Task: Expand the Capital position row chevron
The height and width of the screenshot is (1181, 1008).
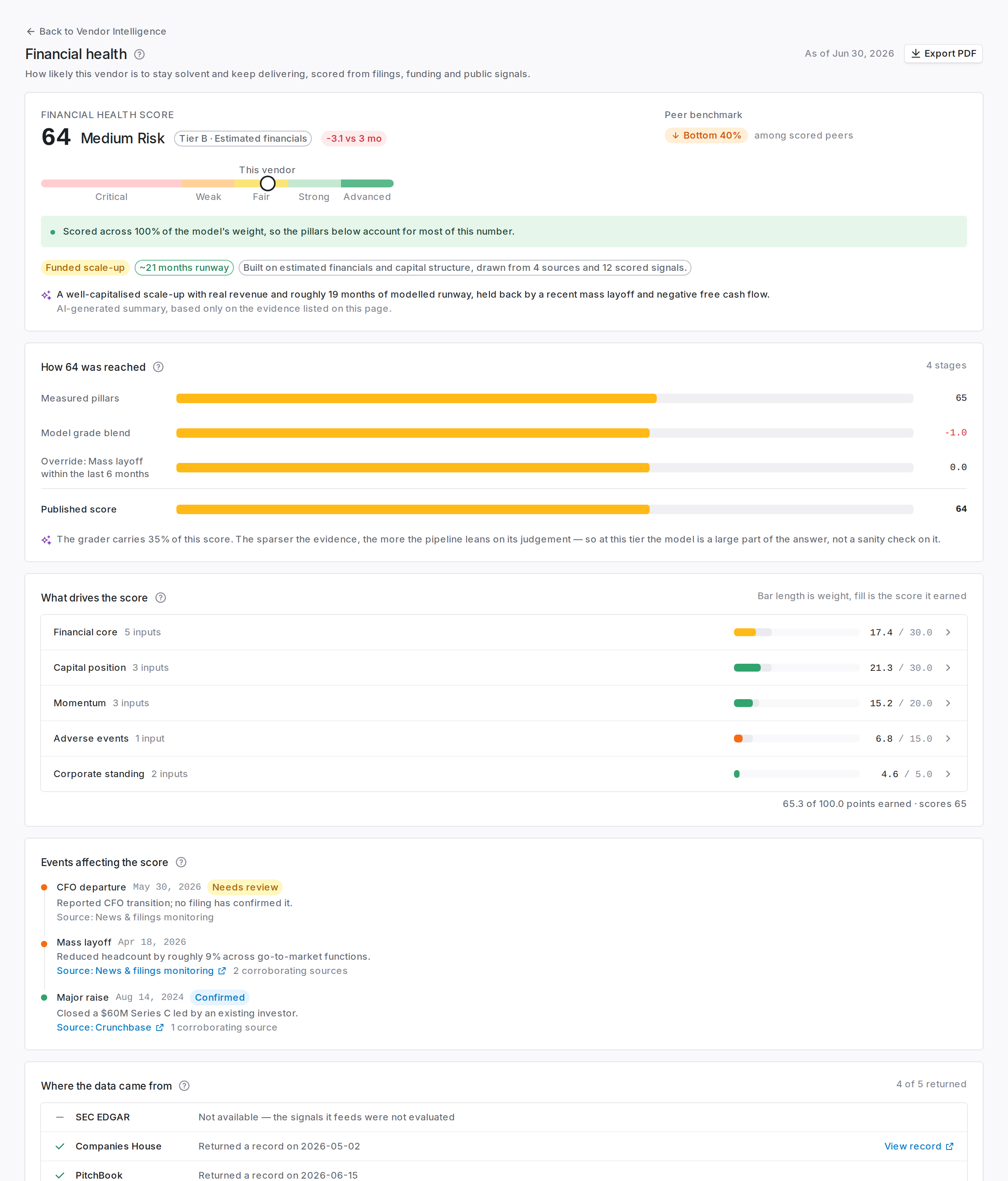Action: 948,667
